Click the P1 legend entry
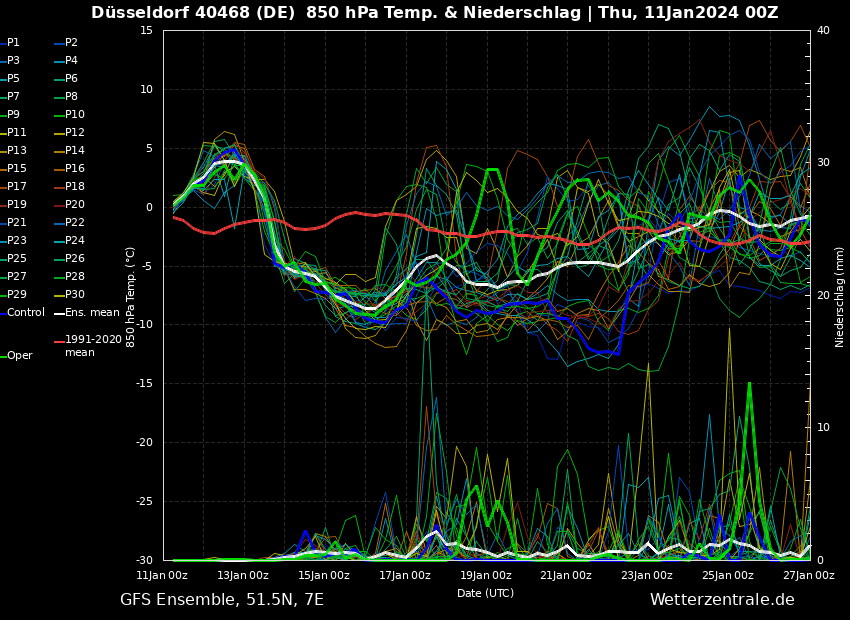 (13, 43)
